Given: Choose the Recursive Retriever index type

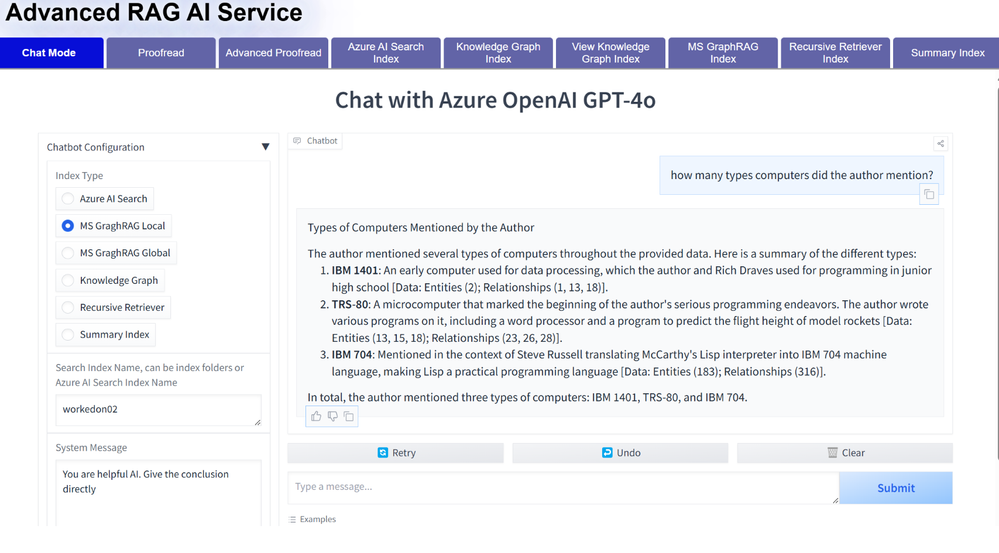Looking at the screenshot, I should point(68,307).
